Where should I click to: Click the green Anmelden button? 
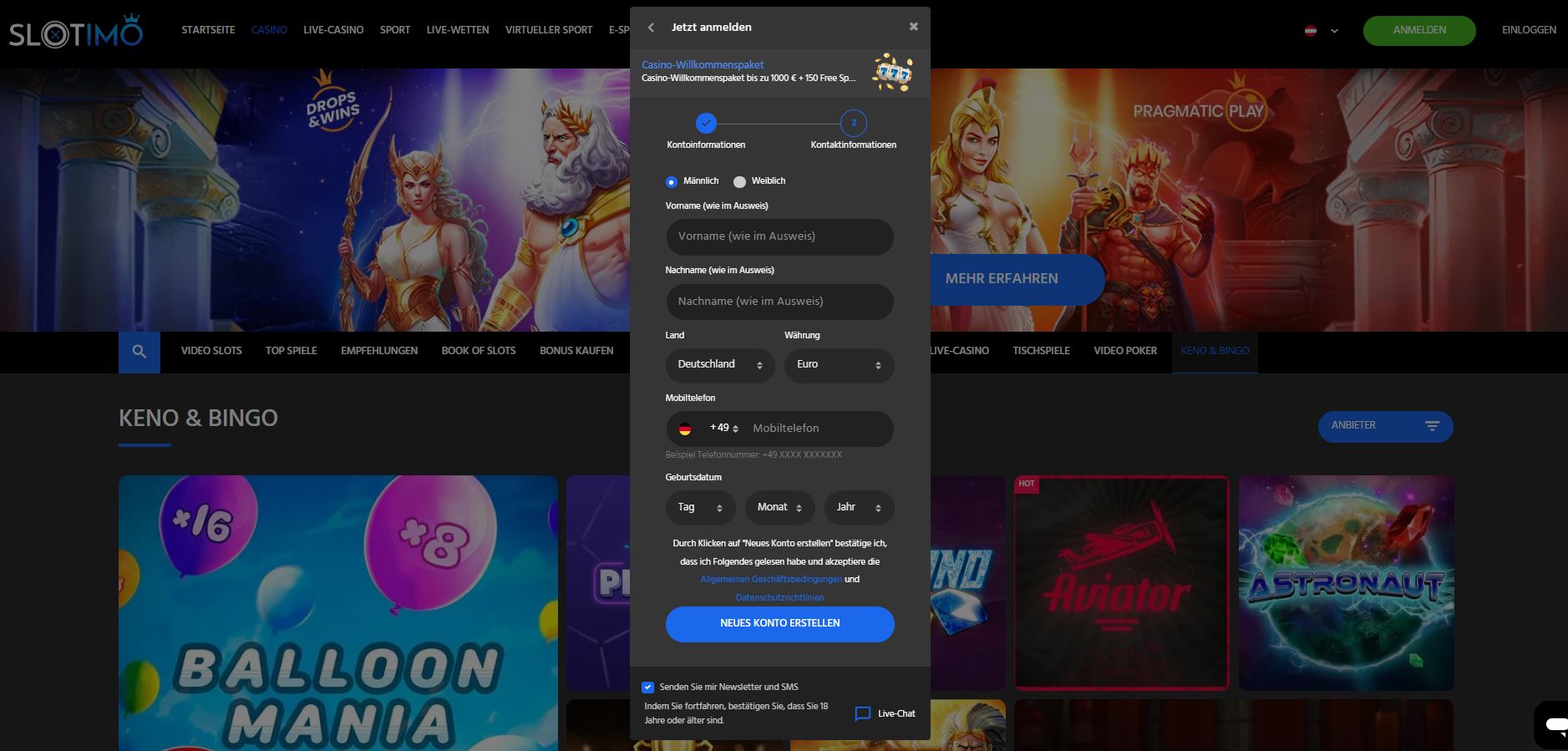[x=1419, y=30]
